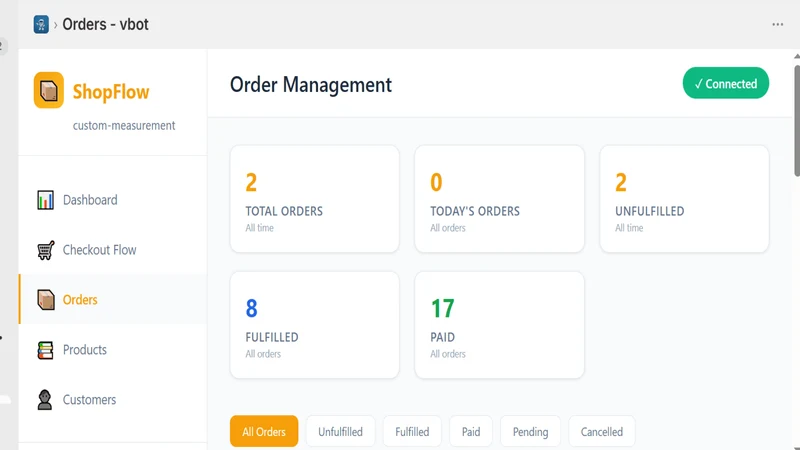Click the Total Orders stat card
Image resolution: width=800 pixels, height=450 pixels.
[315, 199]
